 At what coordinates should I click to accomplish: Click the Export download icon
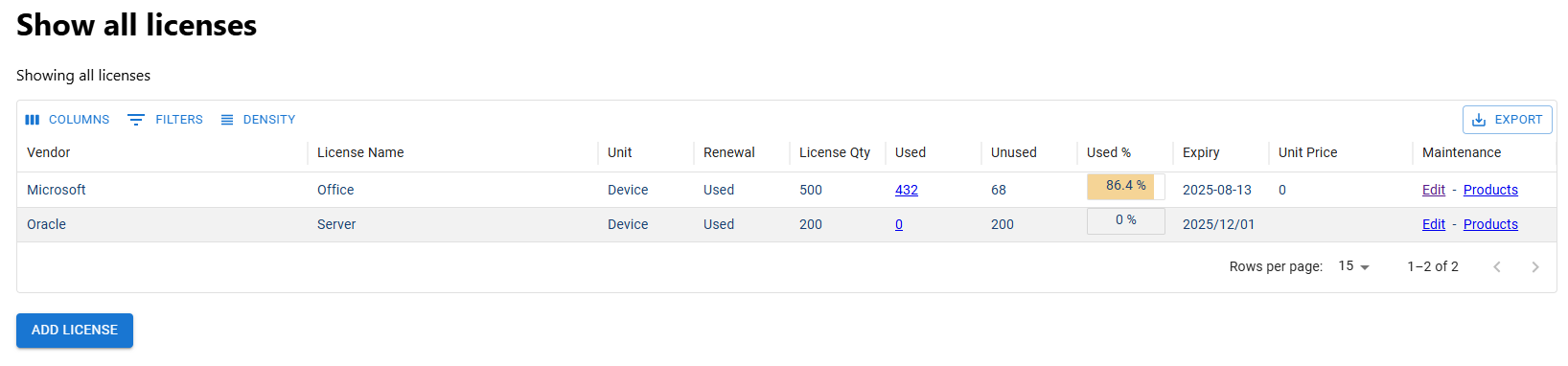coord(1479,120)
